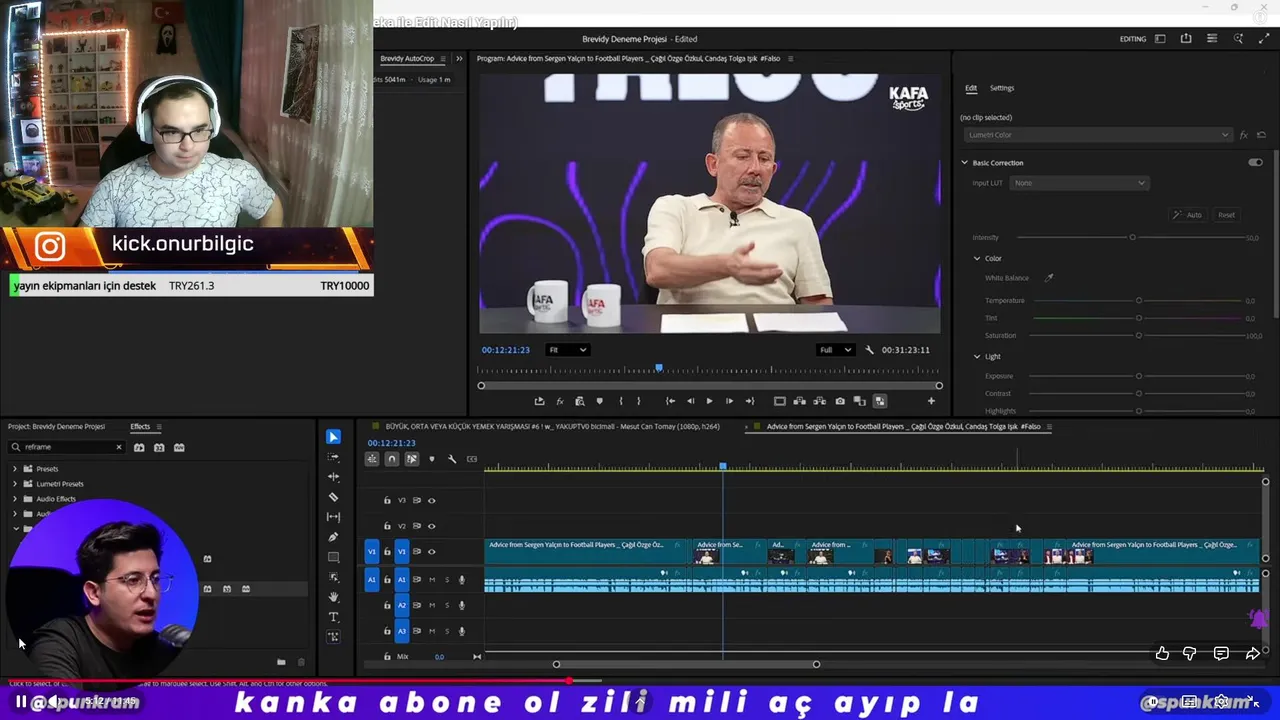Toggle insert sequences as nests button
This screenshot has width=1280, height=720.
372,459
